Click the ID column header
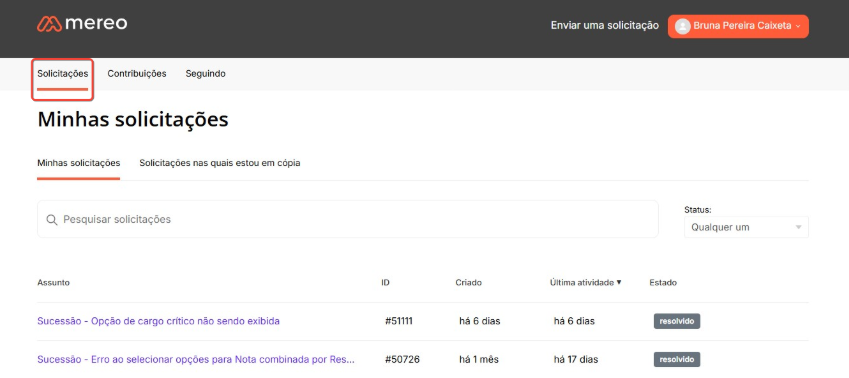 tap(386, 283)
